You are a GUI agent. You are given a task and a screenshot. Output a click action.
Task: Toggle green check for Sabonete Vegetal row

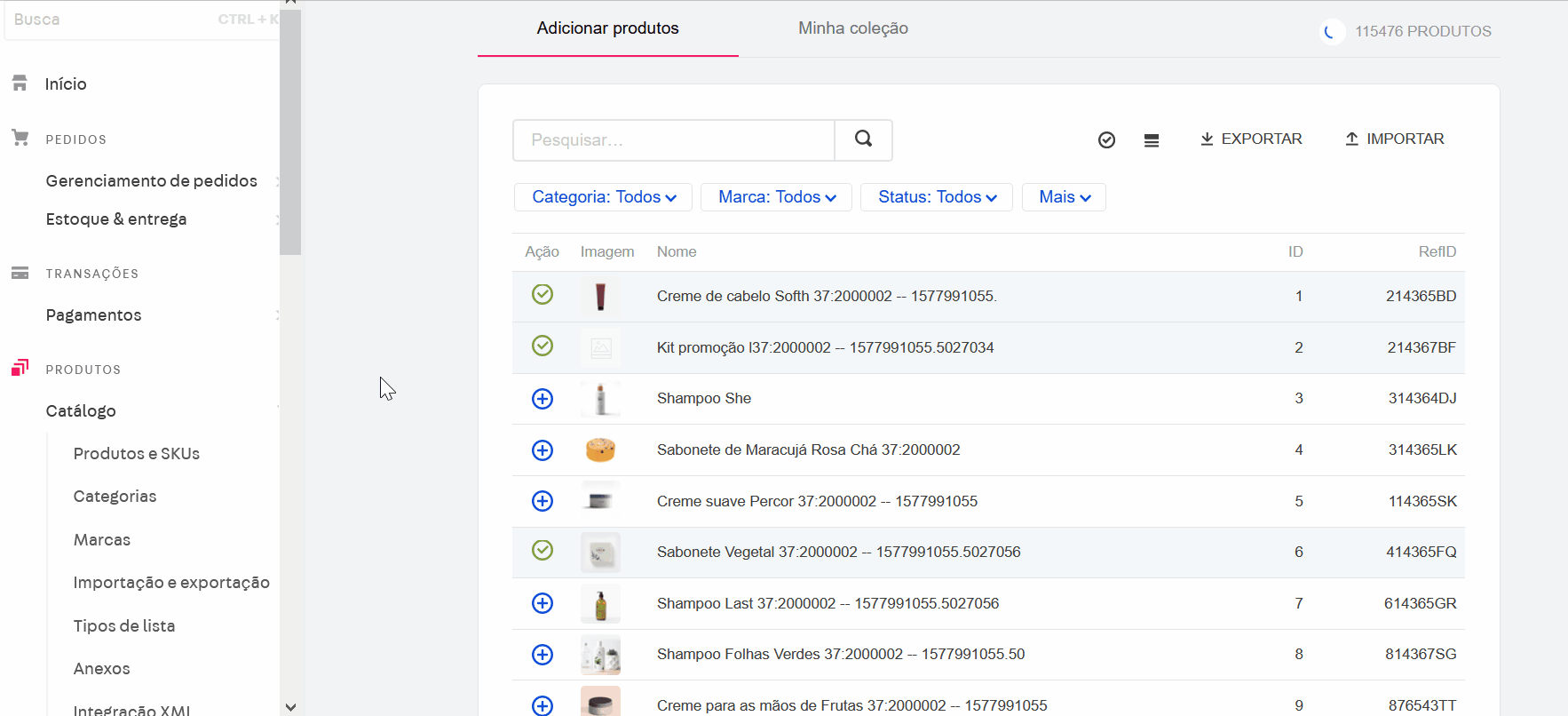pyautogui.click(x=542, y=550)
